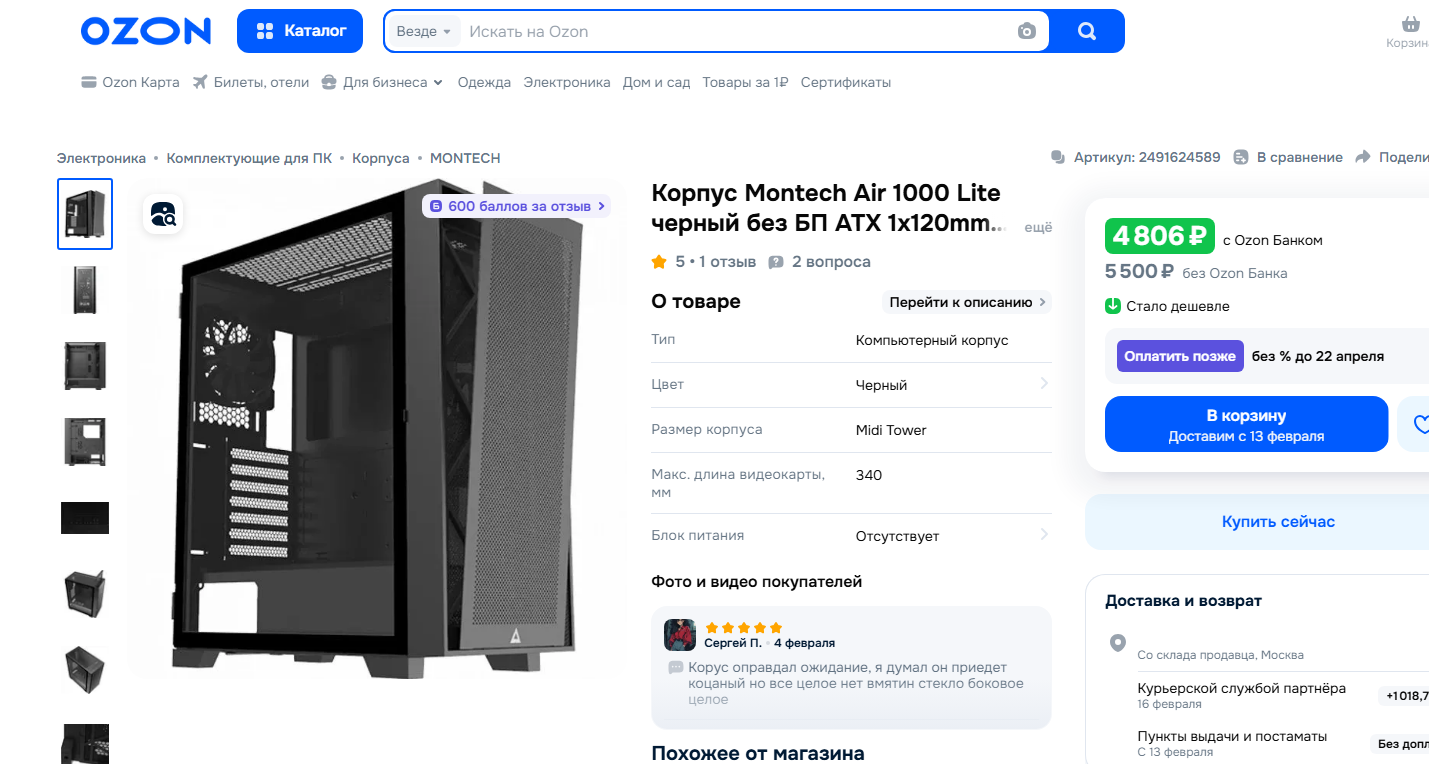Expand the Везде search scope dropdown

pyautogui.click(x=423, y=31)
